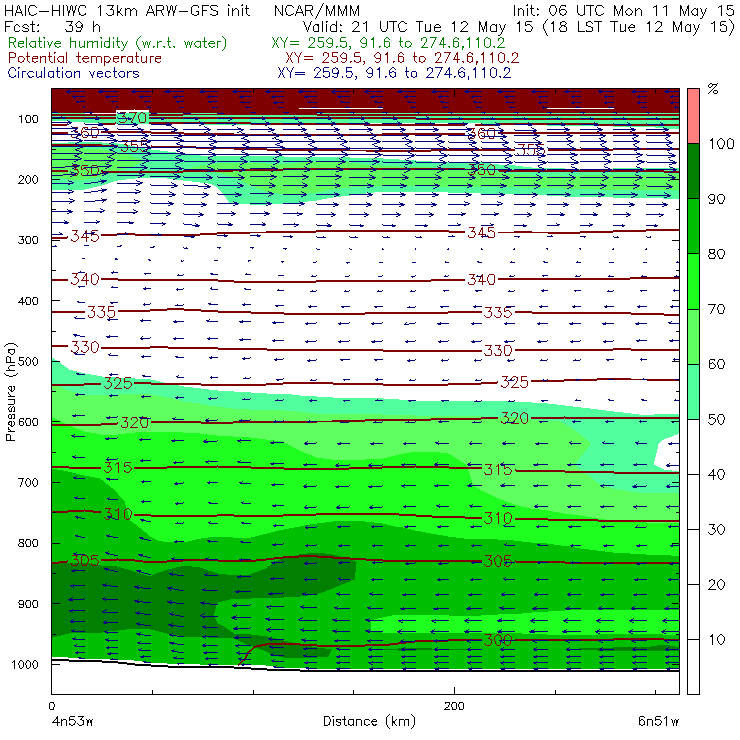Viewport: 740px width, 740px height.
Task: Click the '300' potential temperature contour label
Action: 497,640
